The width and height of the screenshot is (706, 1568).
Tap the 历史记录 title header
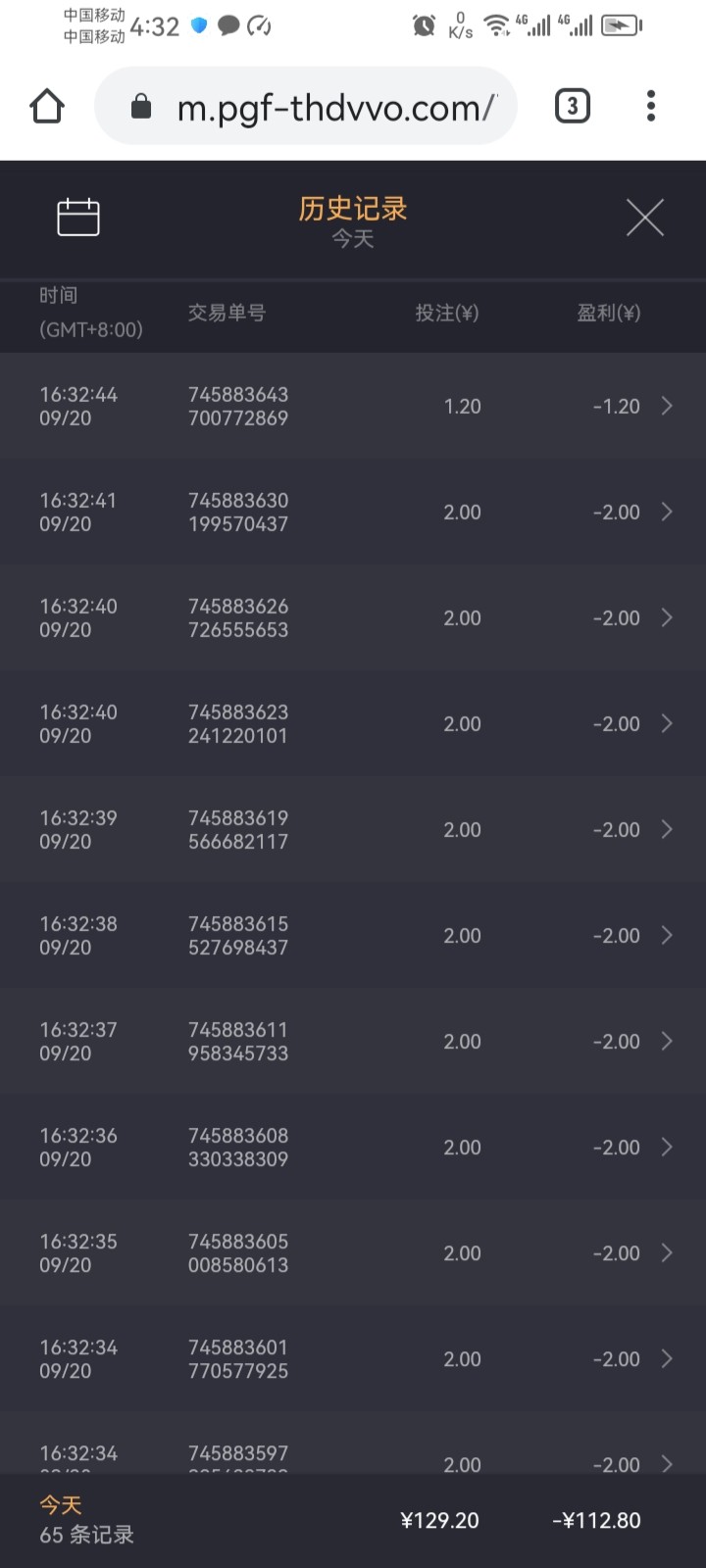pyautogui.click(x=353, y=209)
